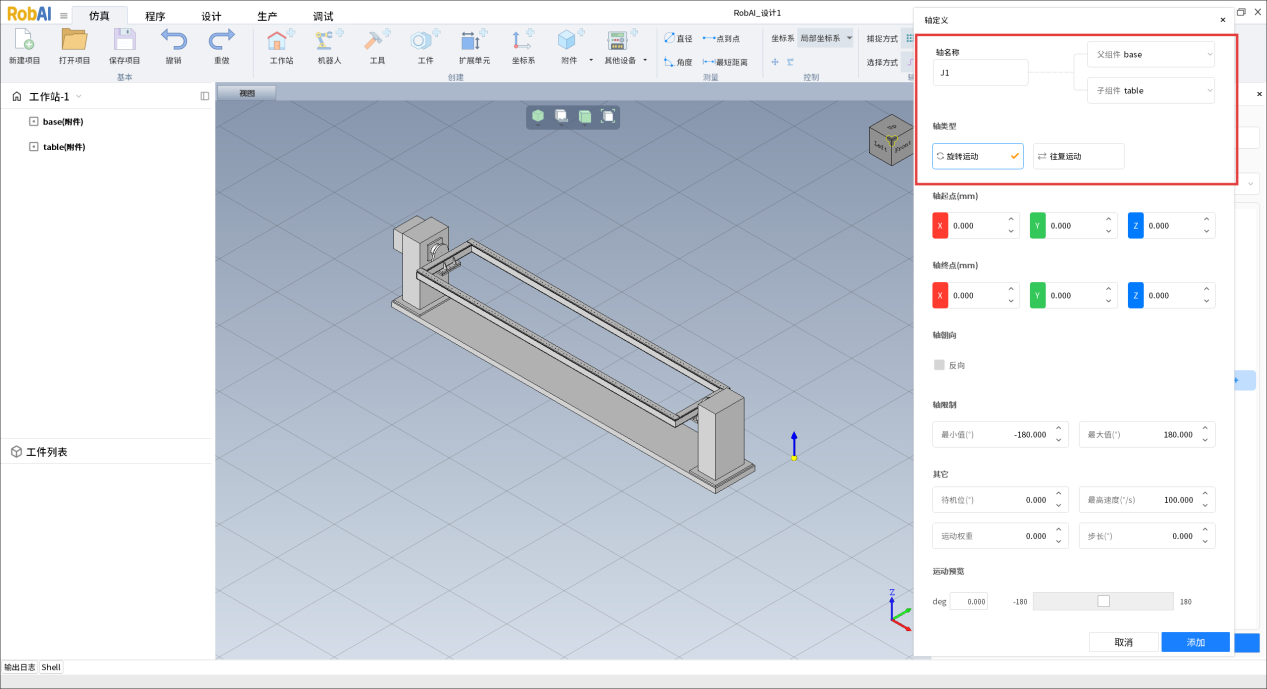Click the 运动预览 motion preview slider handle
Image resolution: width=1267 pixels, height=689 pixels.
tap(1103, 601)
